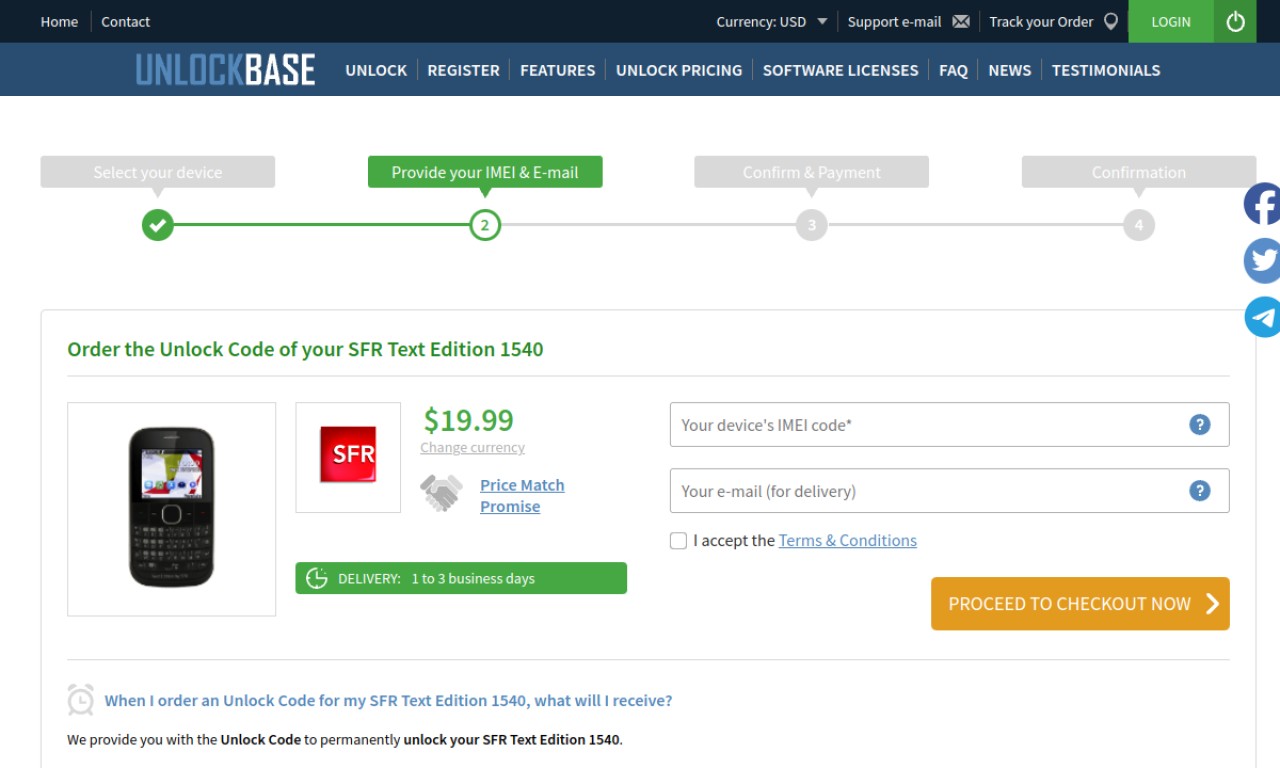Open the Facebook share icon
The height and width of the screenshot is (768, 1280).
(x=1262, y=204)
